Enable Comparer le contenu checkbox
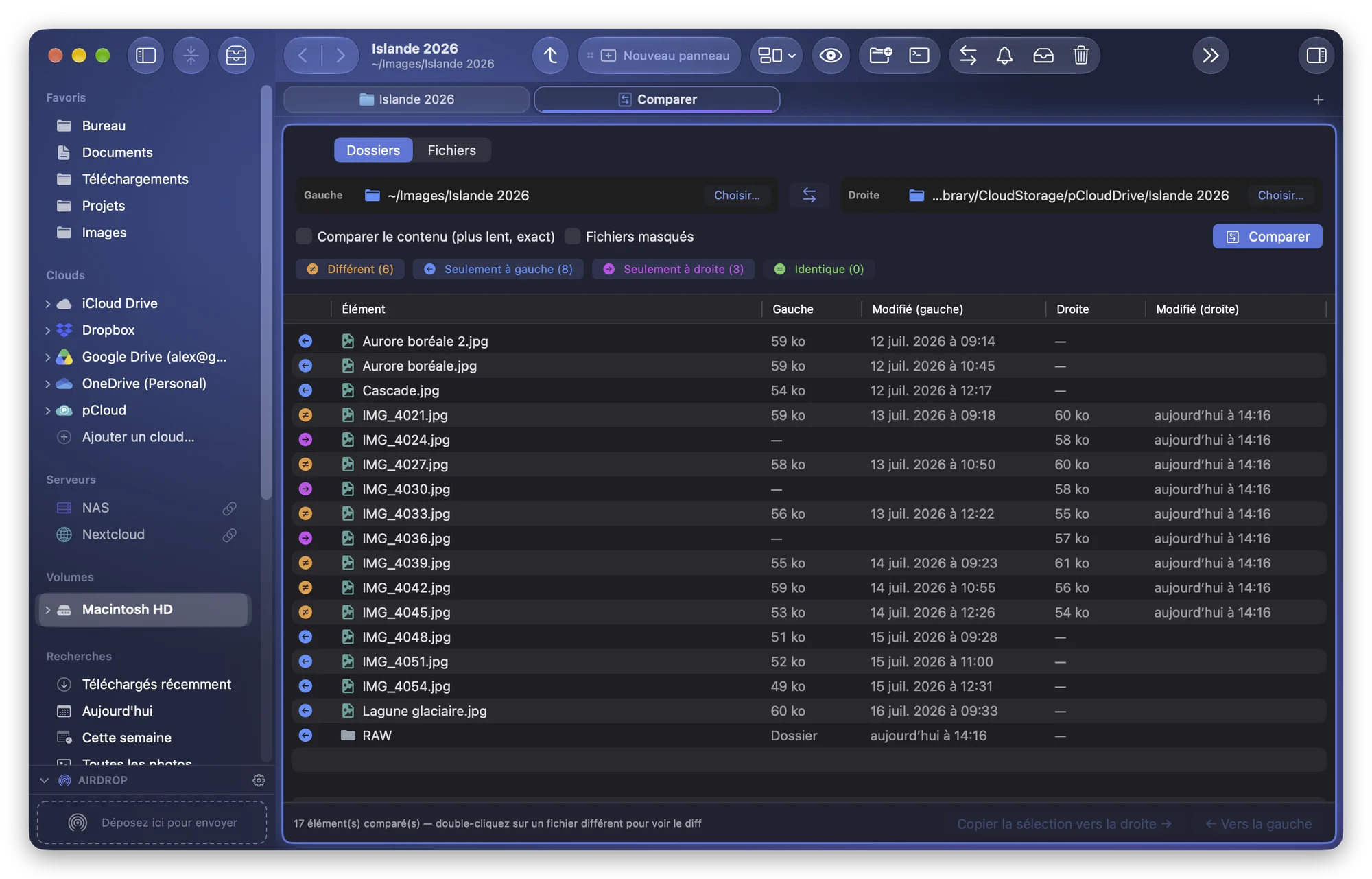Screen dimensions: 1372x879 (x=304, y=237)
